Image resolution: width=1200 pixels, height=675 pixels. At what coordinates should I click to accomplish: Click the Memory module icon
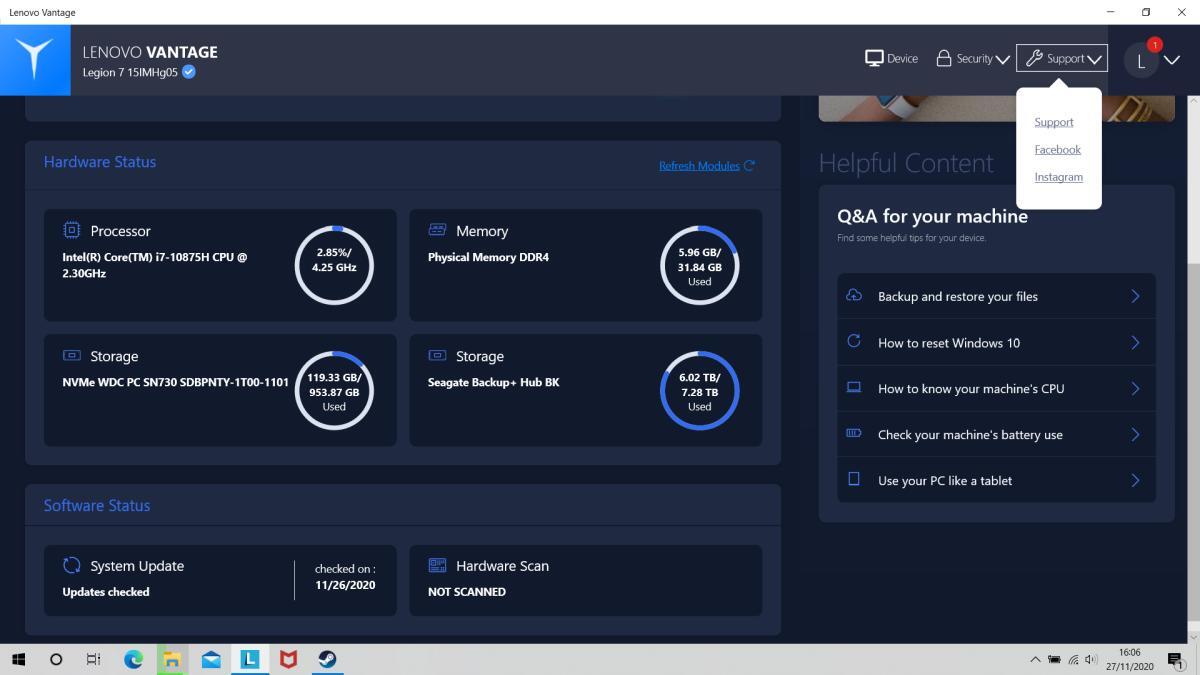pos(437,230)
